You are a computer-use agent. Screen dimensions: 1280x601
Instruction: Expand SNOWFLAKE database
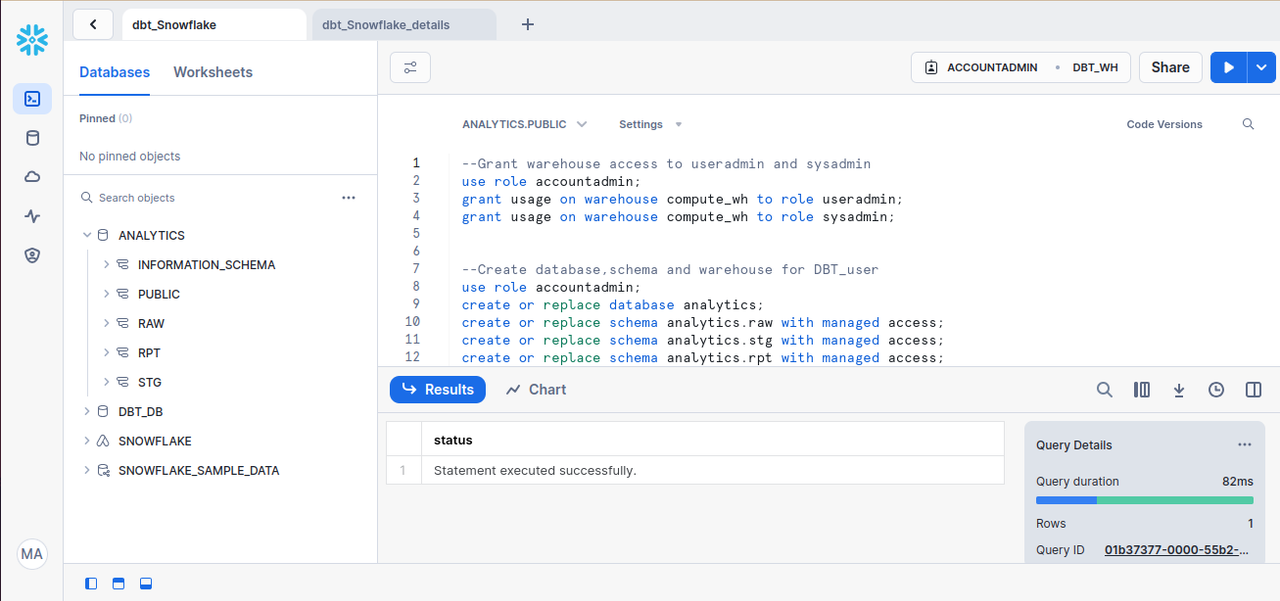[87, 441]
